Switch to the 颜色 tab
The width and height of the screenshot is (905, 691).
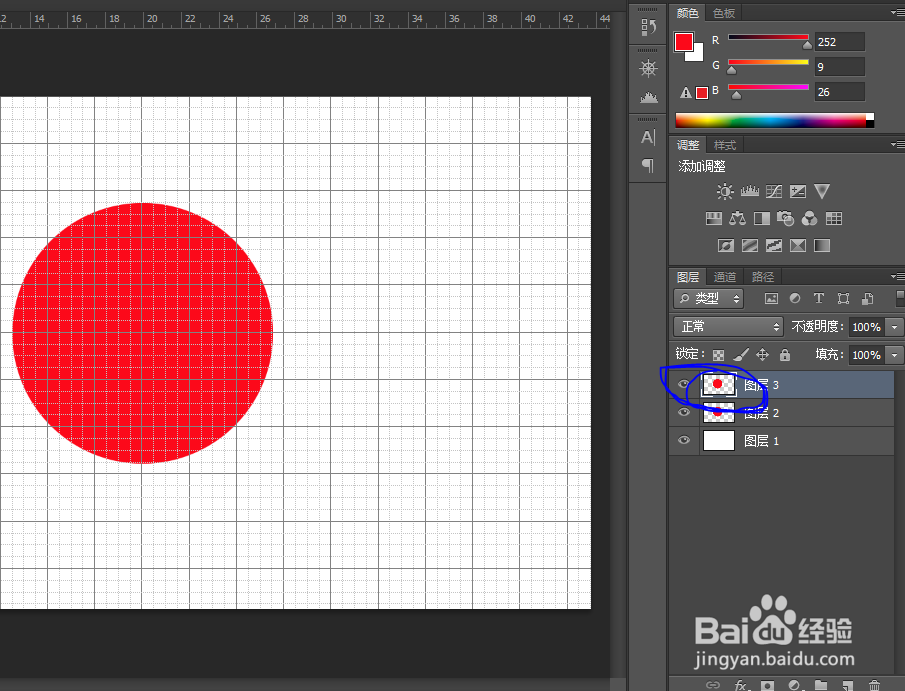[x=687, y=13]
